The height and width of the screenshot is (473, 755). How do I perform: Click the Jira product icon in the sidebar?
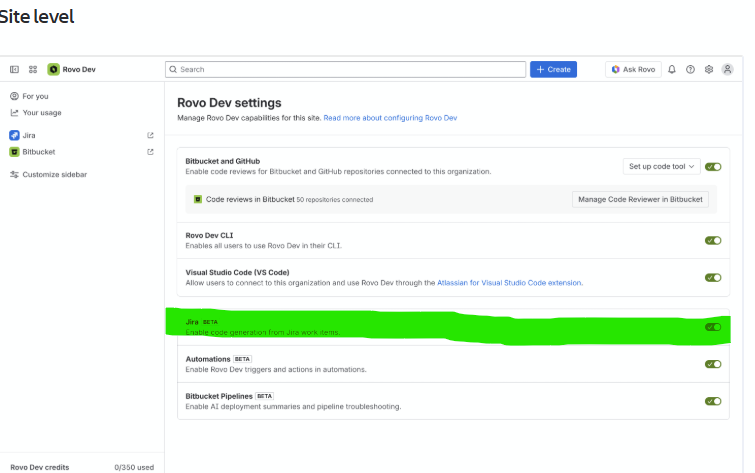[x=14, y=135]
